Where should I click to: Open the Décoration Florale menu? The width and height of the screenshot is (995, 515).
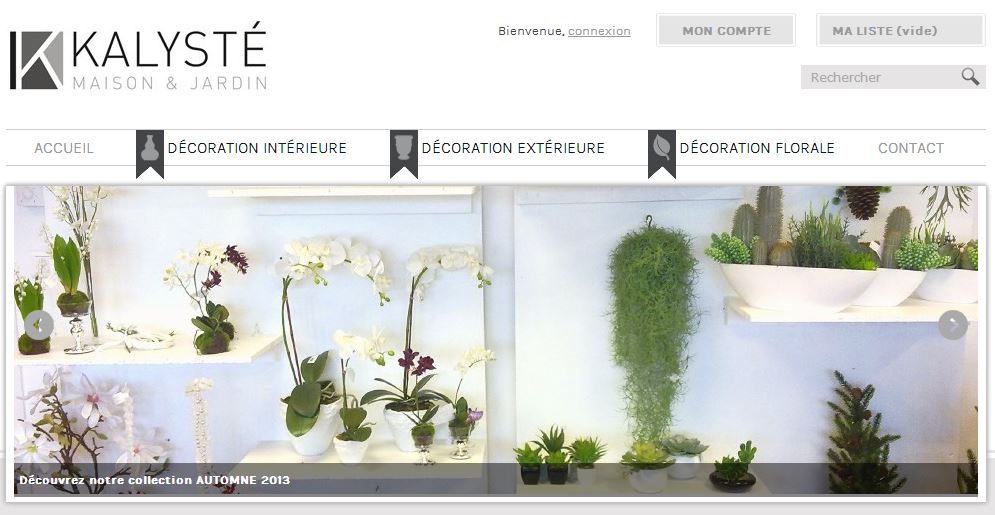(757, 148)
